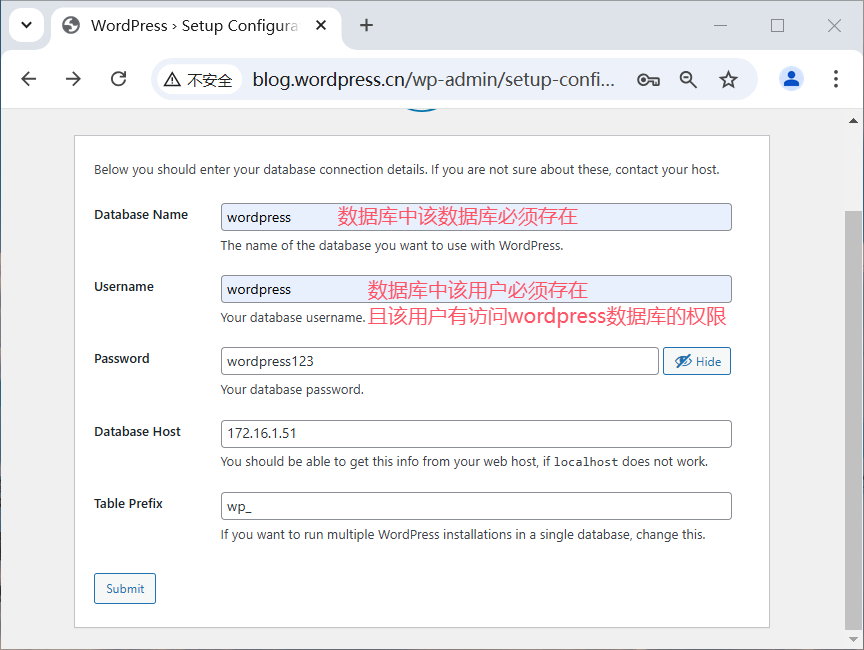Click the localhost hint text
This screenshot has height=650, width=864.
click(x=464, y=462)
